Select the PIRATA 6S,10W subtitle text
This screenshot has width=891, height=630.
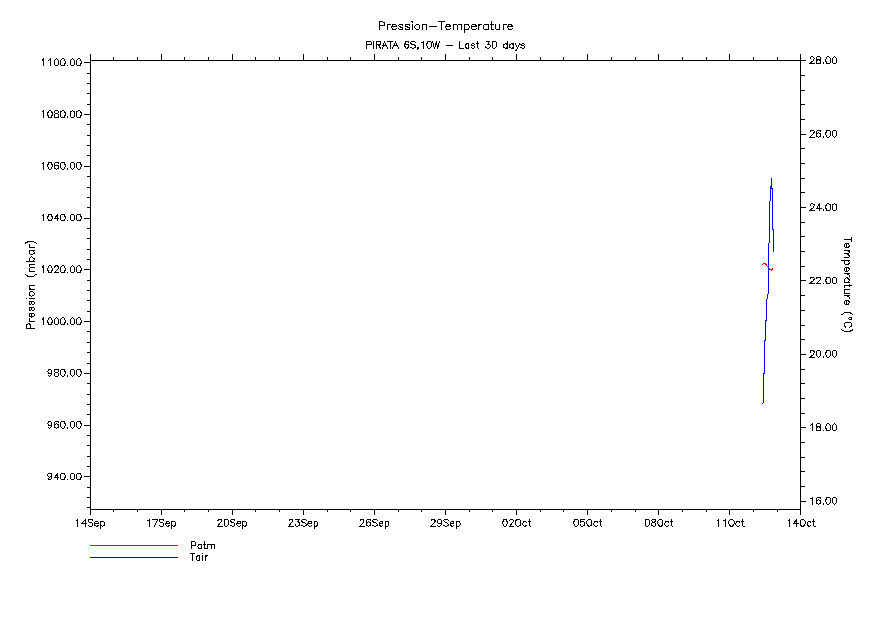pyautogui.click(x=445, y=45)
